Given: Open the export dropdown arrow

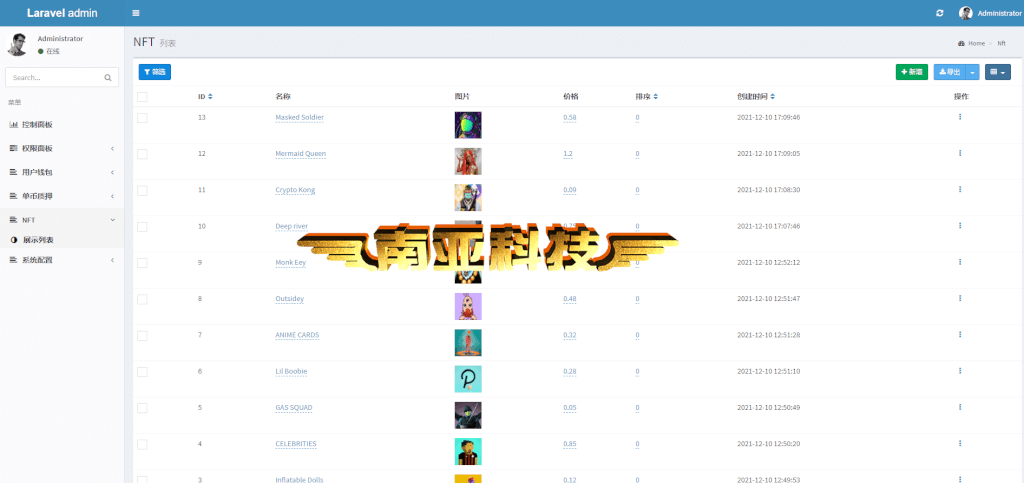Looking at the screenshot, I should 973,72.
